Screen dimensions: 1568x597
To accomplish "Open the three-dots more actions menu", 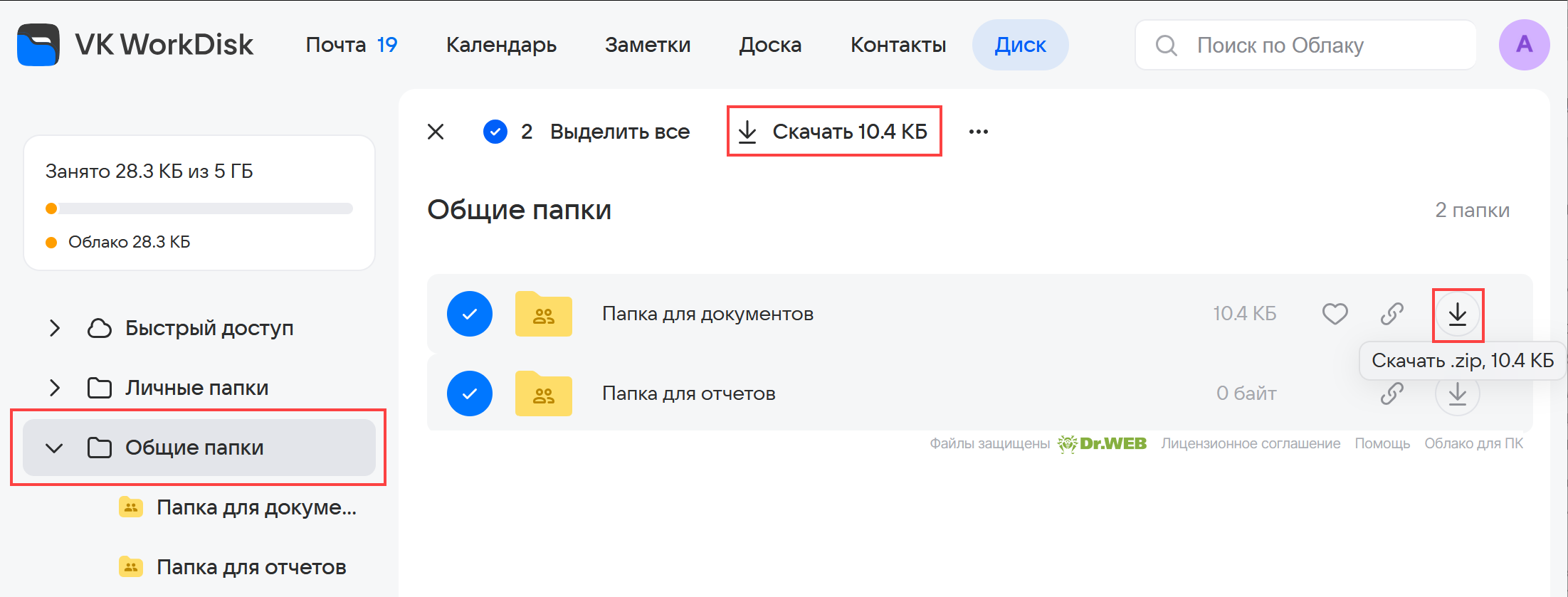I will (978, 132).
